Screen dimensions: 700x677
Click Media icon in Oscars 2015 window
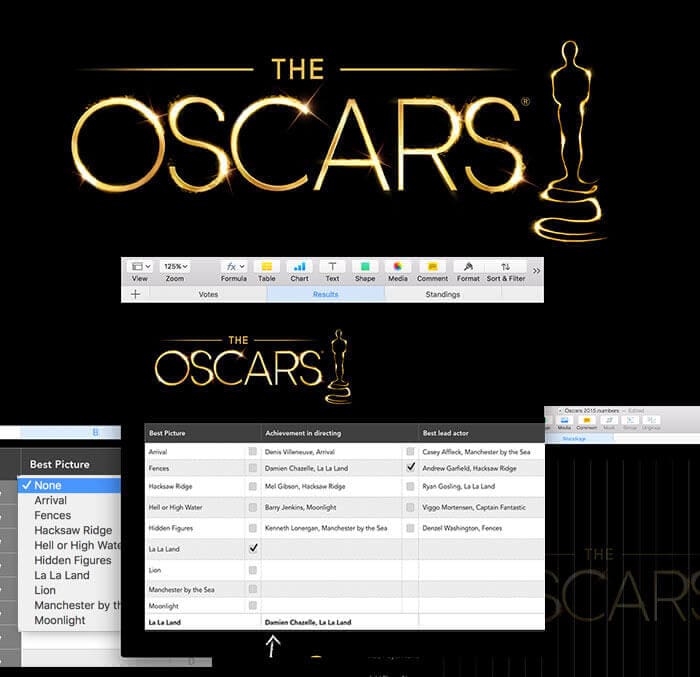564,420
